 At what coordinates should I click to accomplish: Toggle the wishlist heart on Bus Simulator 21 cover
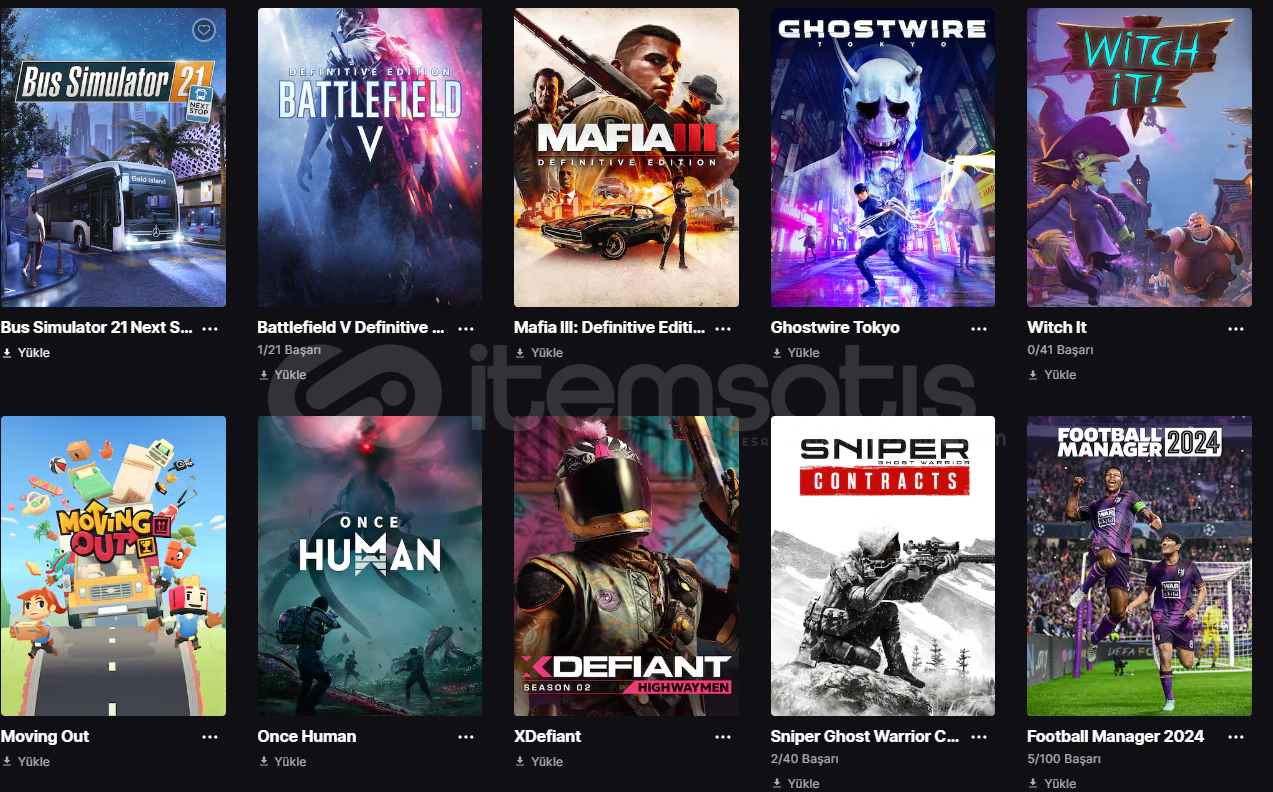(x=204, y=31)
